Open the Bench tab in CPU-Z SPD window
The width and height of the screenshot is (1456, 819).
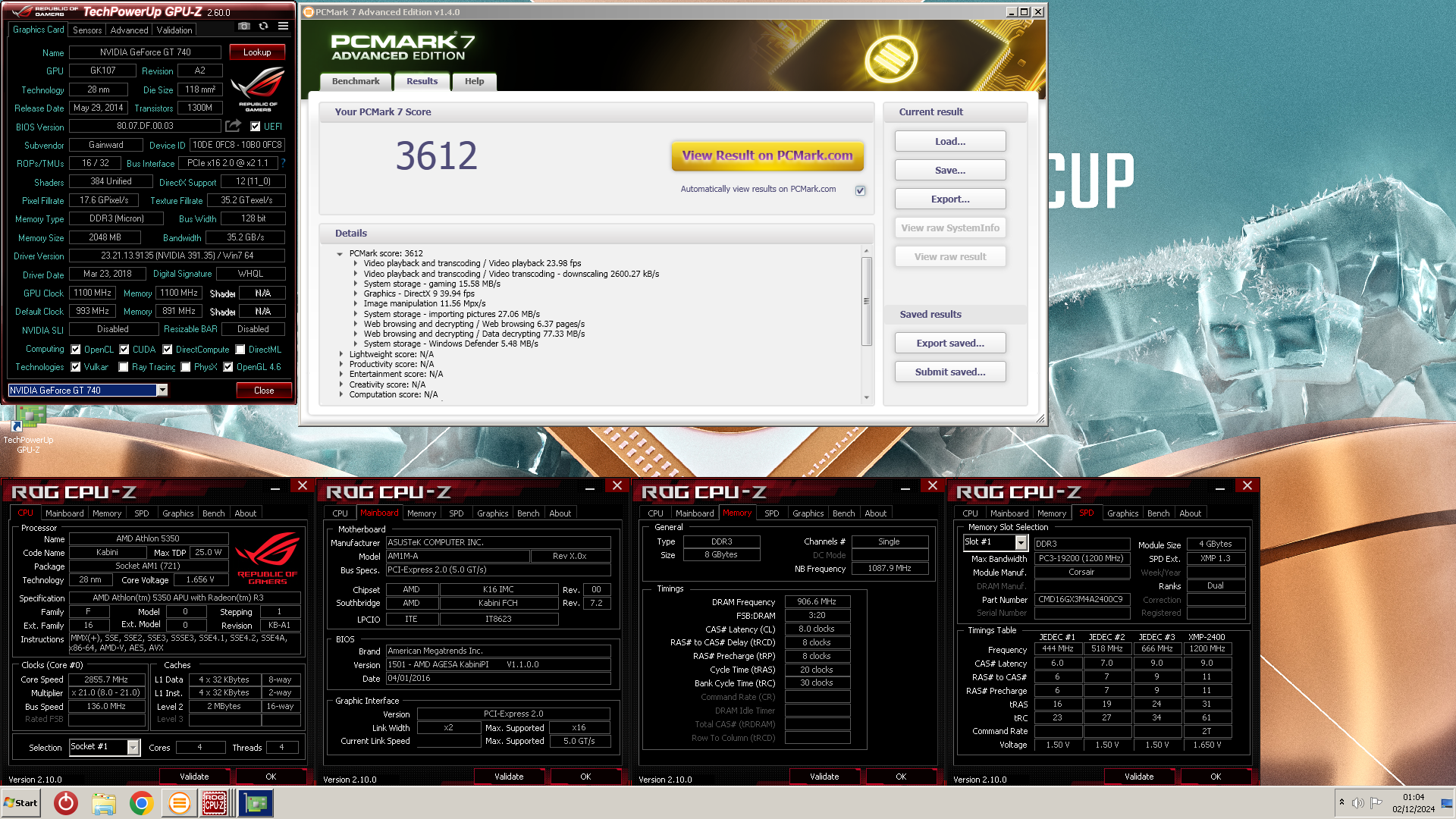tap(1158, 513)
